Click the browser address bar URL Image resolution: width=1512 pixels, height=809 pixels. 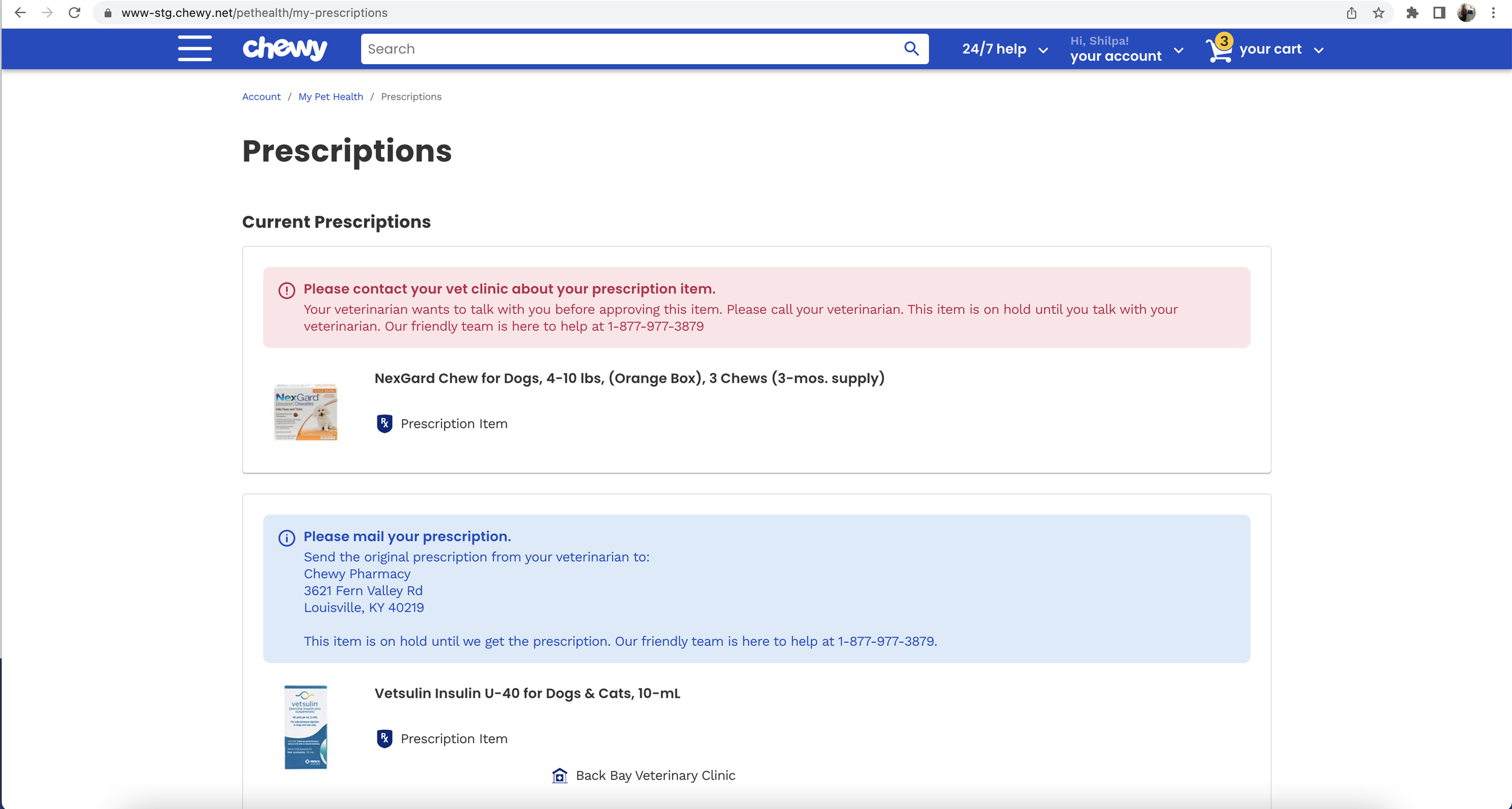[x=254, y=13]
